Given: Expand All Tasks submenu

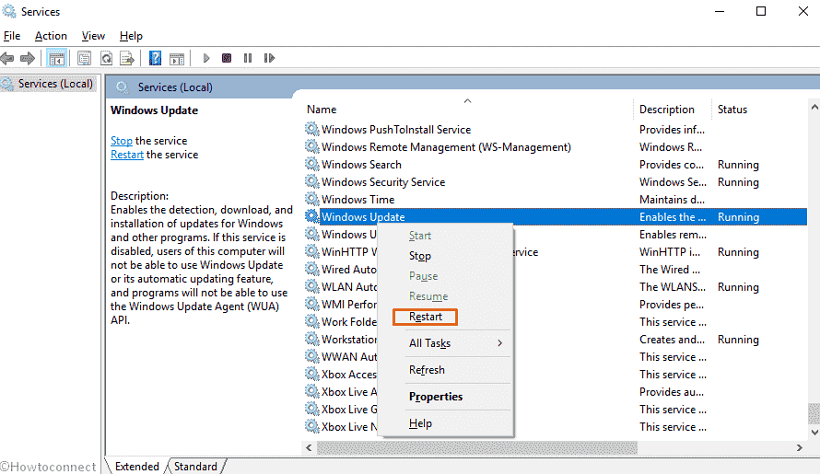Looking at the screenshot, I should (445, 343).
